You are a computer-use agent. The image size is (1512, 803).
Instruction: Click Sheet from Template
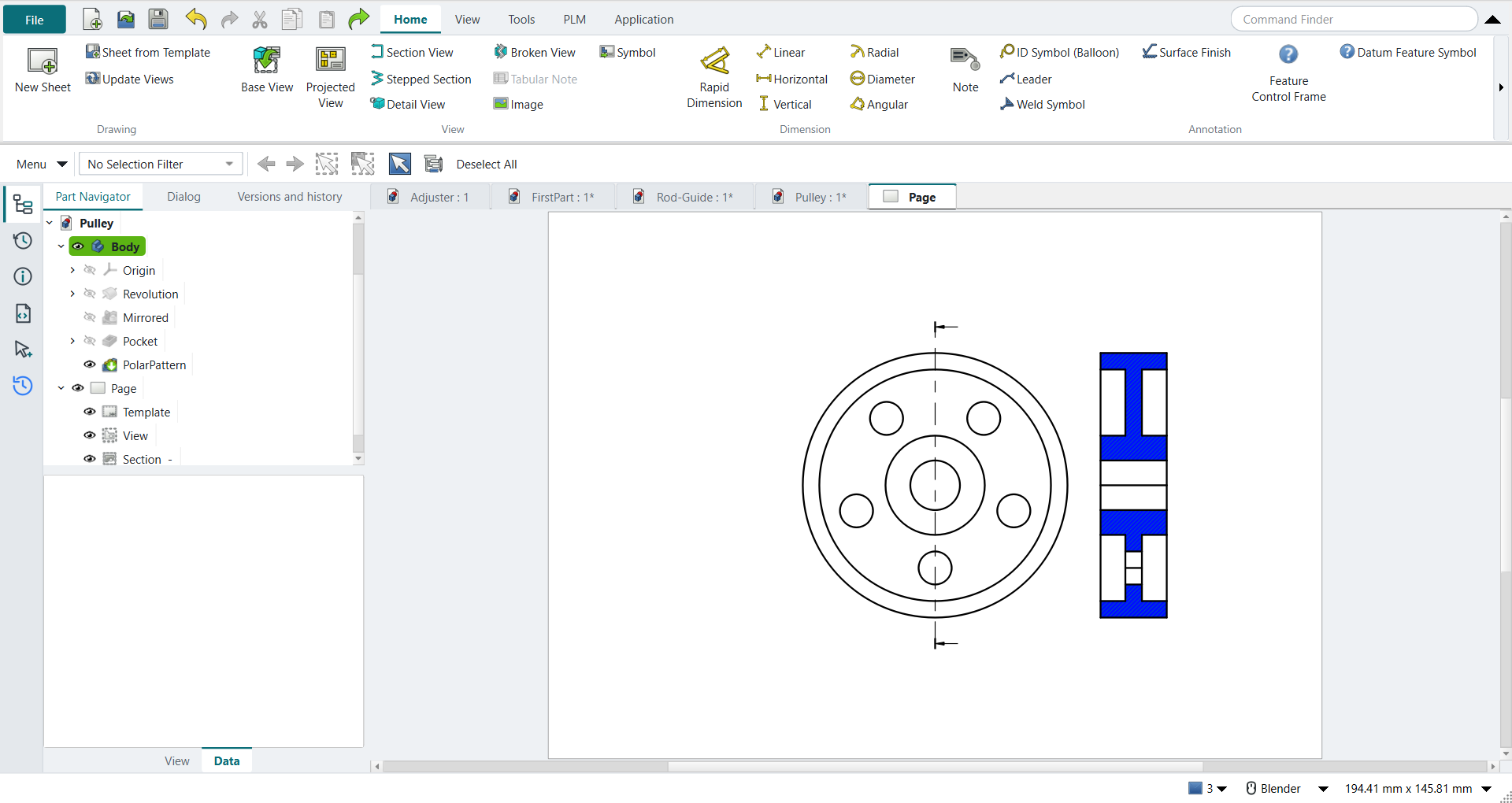pos(148,52)
